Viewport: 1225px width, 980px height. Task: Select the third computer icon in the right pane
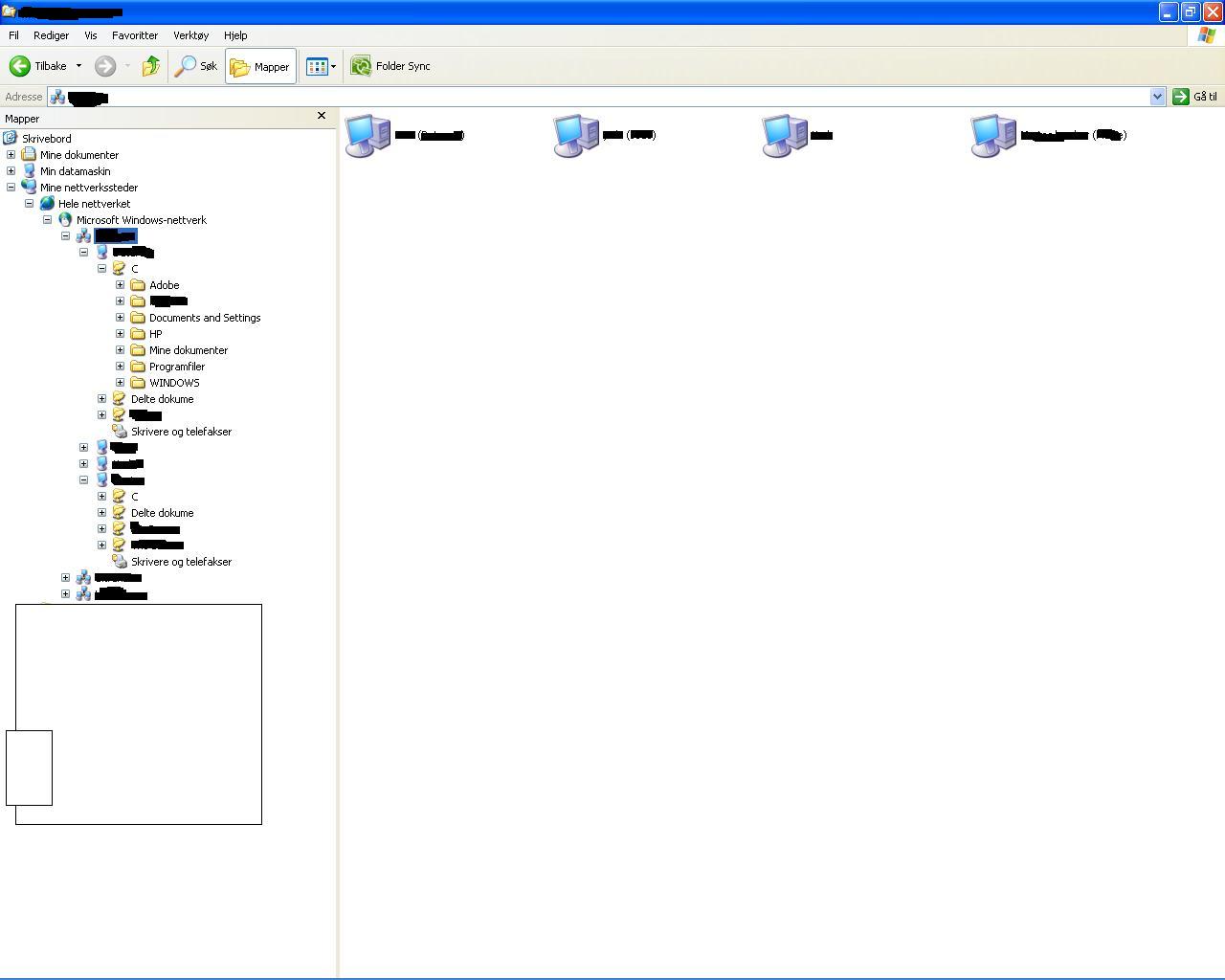(x=785, y=136)
